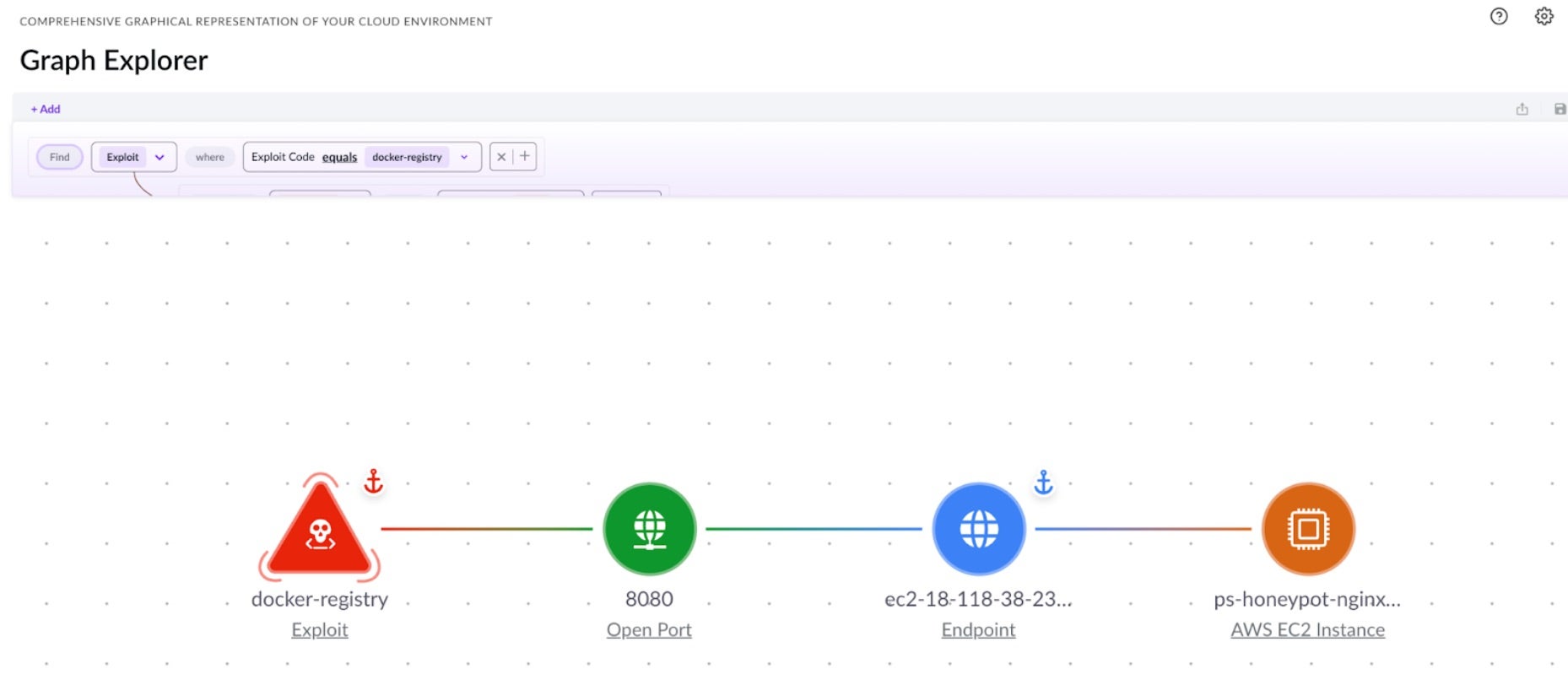Screen dimensions: 1568x685
Task: Click the + Add button
Action: 46,109
